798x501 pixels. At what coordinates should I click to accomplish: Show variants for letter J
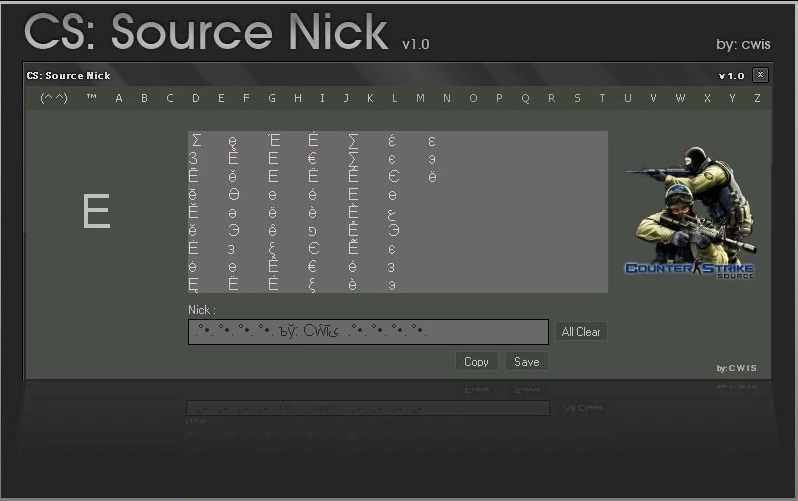[x=346, y=98]
